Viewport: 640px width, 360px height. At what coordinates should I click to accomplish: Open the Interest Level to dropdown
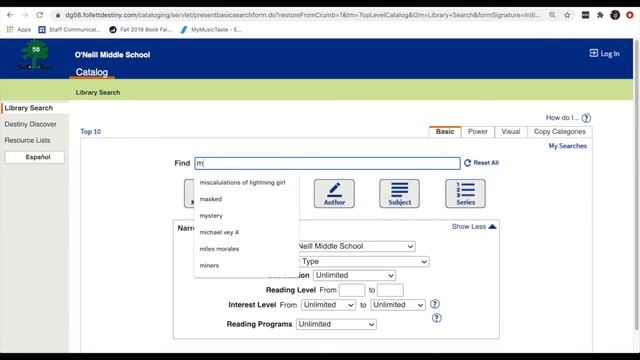[398, 305]
